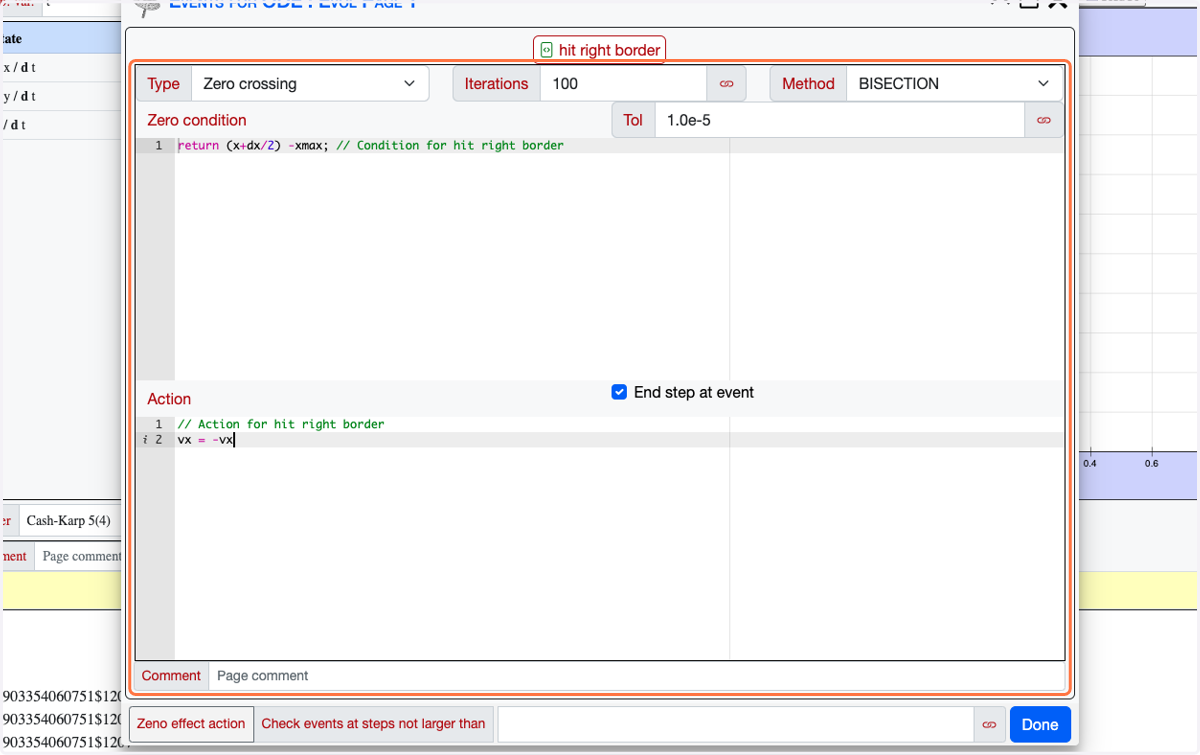The width and height of the screenshot is (1200, 755).
Task: Click the Iterations field with value 100
Action: (x=623, y=84)
